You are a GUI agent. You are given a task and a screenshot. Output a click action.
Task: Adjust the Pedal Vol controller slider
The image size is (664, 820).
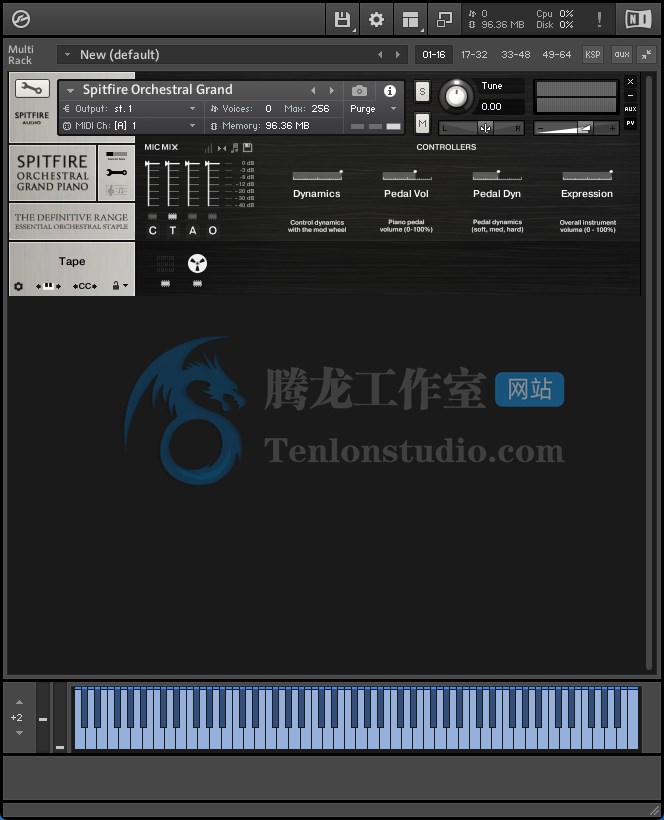pos(407,175)
